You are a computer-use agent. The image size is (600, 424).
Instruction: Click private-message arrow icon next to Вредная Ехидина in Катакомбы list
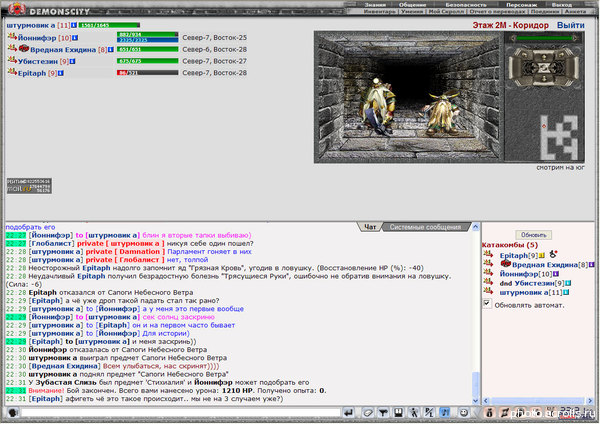[x=488, y=263]
